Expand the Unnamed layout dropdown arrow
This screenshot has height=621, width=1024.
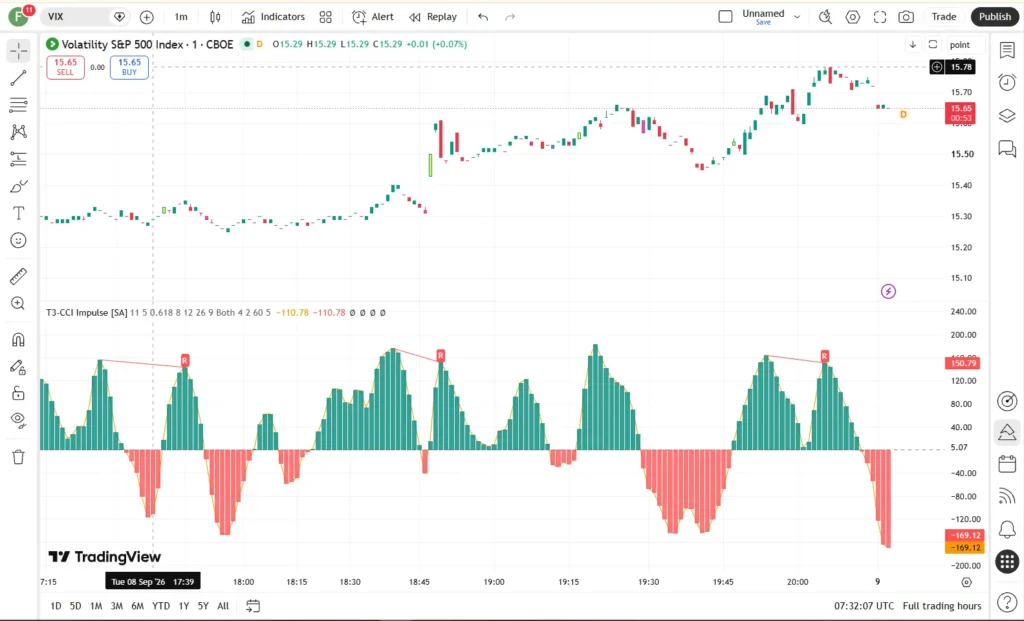point(797,17)
